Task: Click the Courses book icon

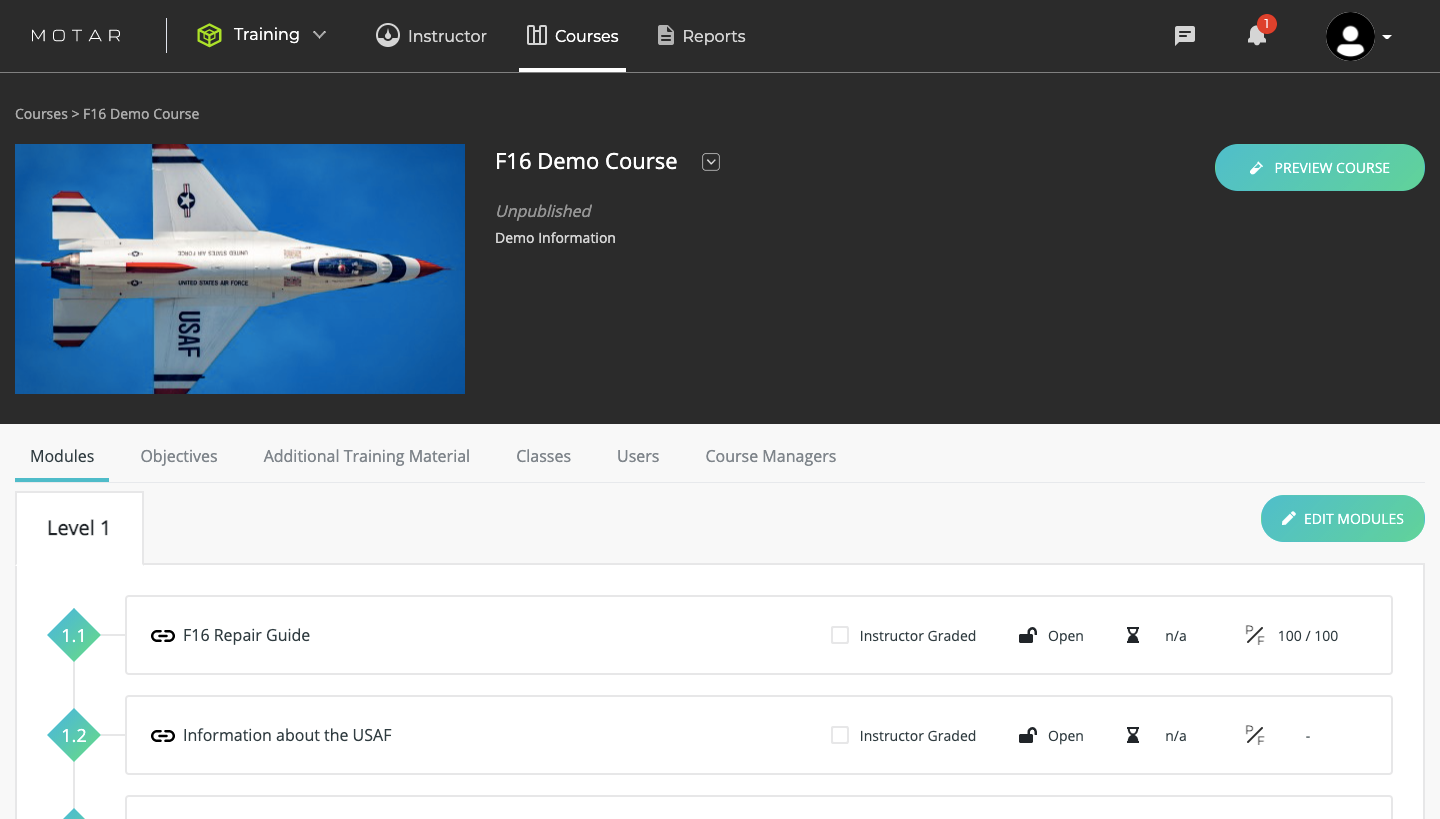Action: click(537, 36)
